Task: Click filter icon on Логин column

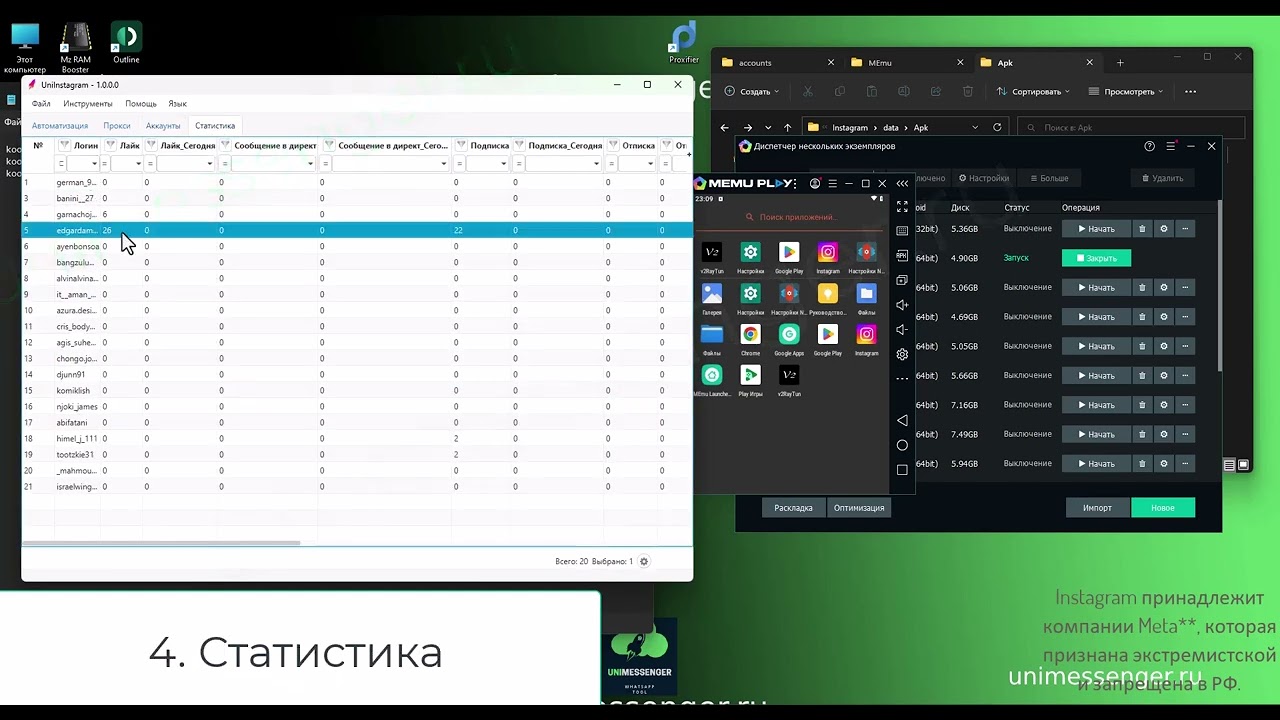Action: 66,146
